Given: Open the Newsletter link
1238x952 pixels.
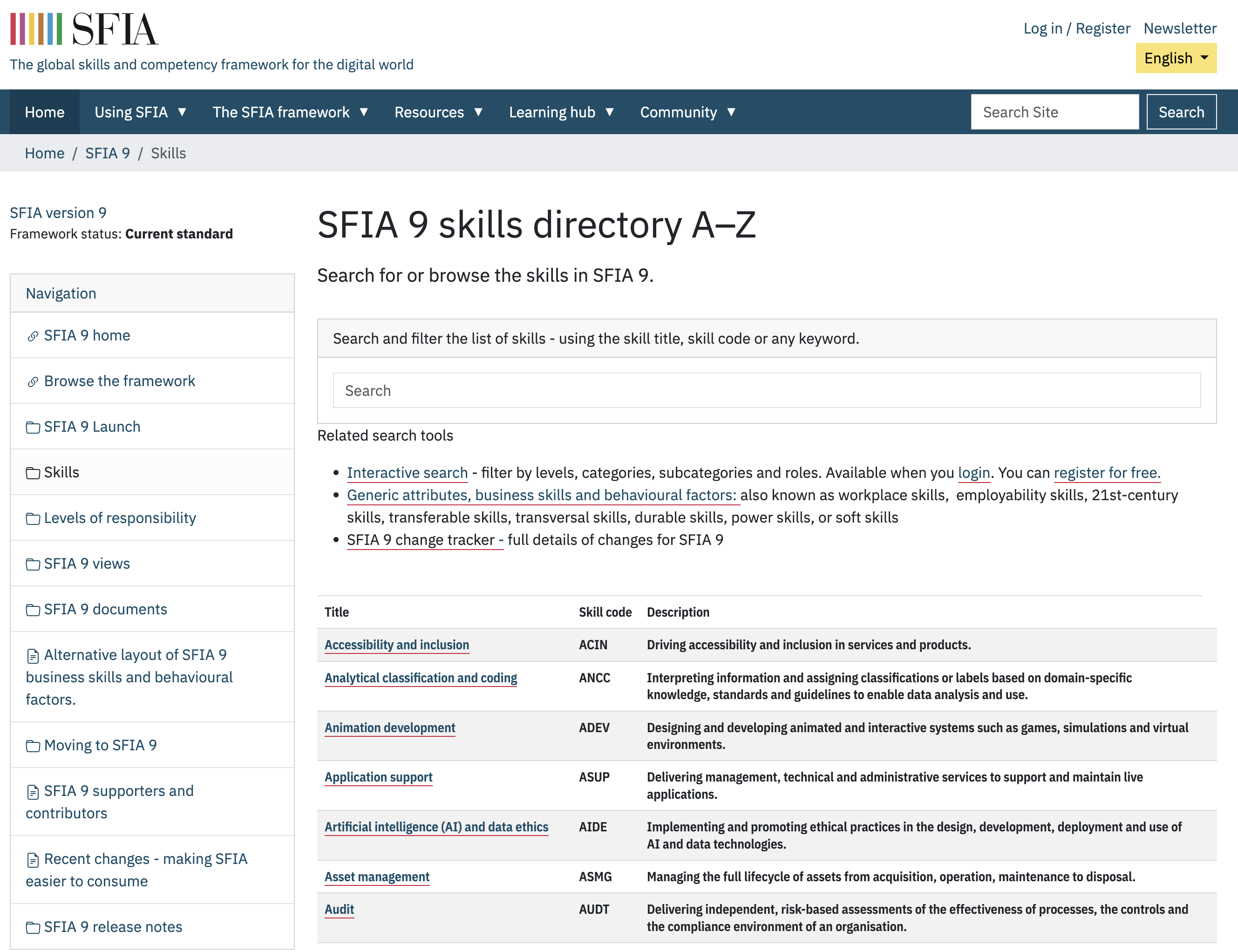Looking at the screenshot, I should (1180, 28).
